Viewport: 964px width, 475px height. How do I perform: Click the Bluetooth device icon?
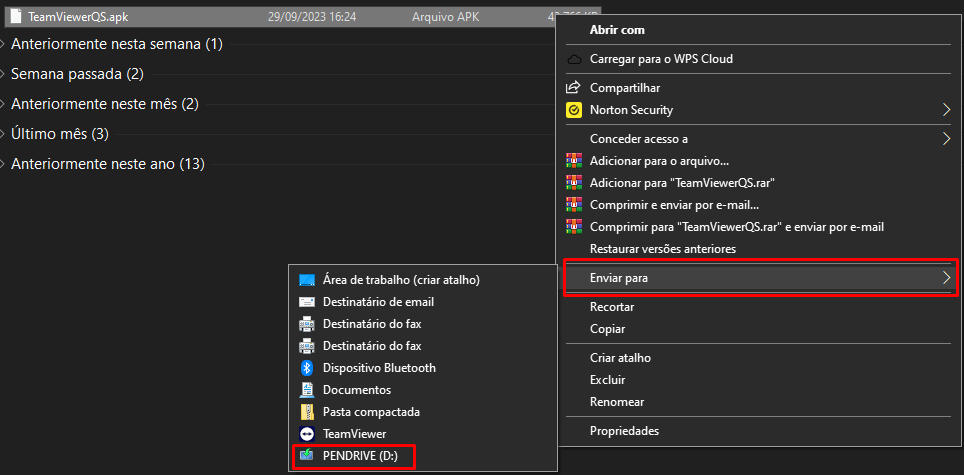click(x=307, y=368)
